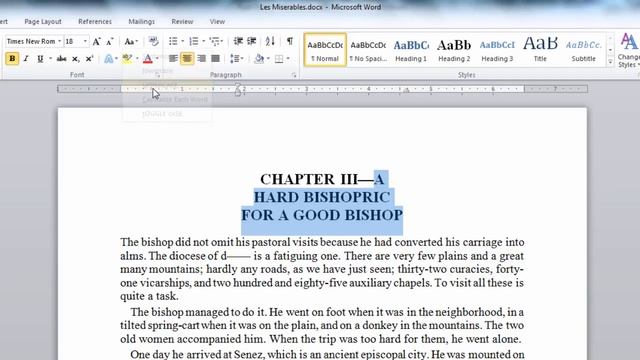
Task: Click the styles gallery scroll-up arrow
Action: click(610, 39)
